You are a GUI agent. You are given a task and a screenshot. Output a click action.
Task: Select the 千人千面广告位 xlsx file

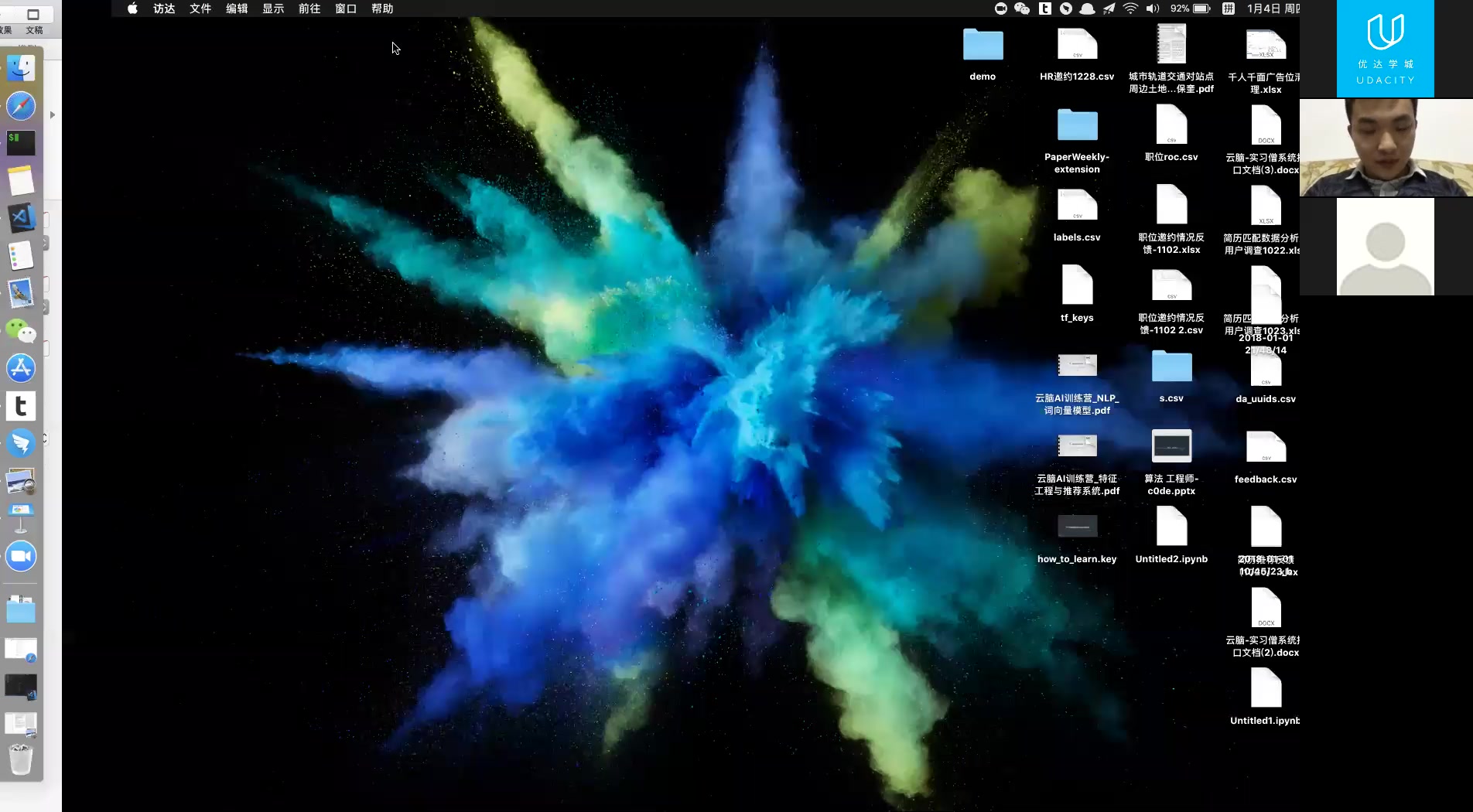[x=1266, y=45]
